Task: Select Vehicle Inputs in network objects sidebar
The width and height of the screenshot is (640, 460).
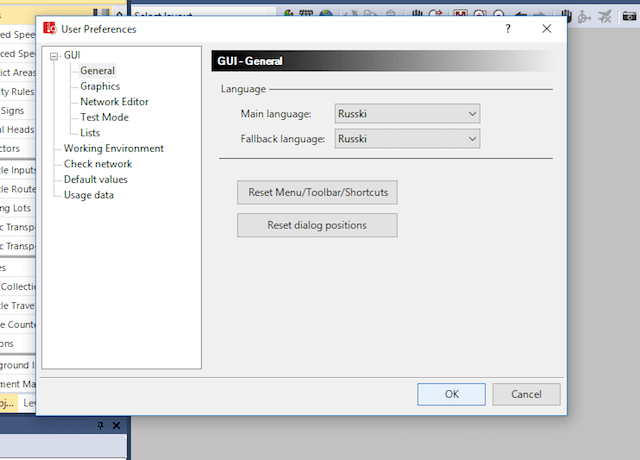Action: pyautogui.click(x=18, y=170)
